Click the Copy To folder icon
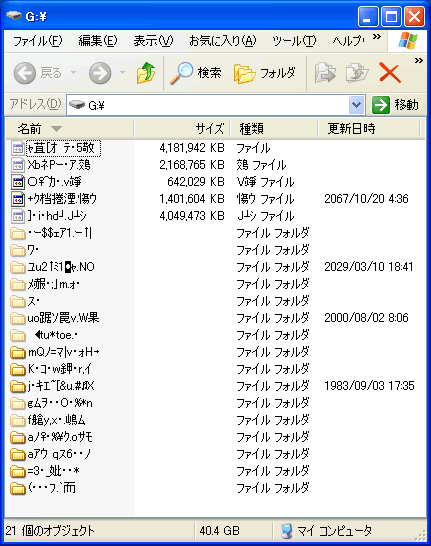 tap(357, 73)
